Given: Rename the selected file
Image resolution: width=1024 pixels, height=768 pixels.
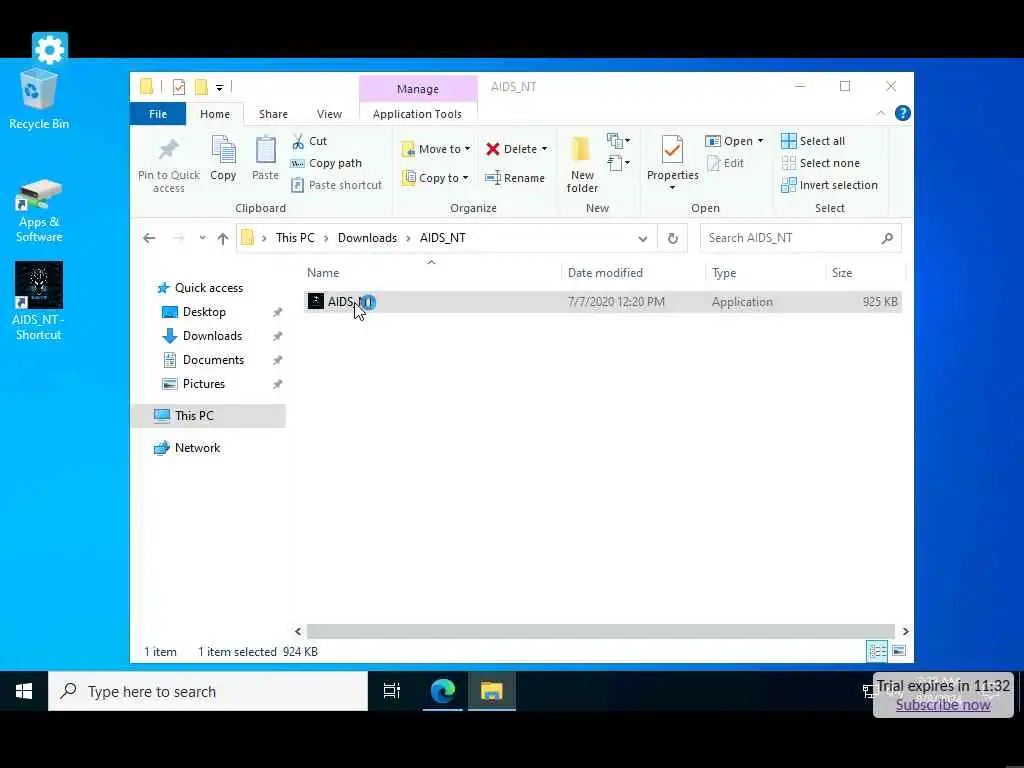Looking at the screenshot, I should point(515,178).
